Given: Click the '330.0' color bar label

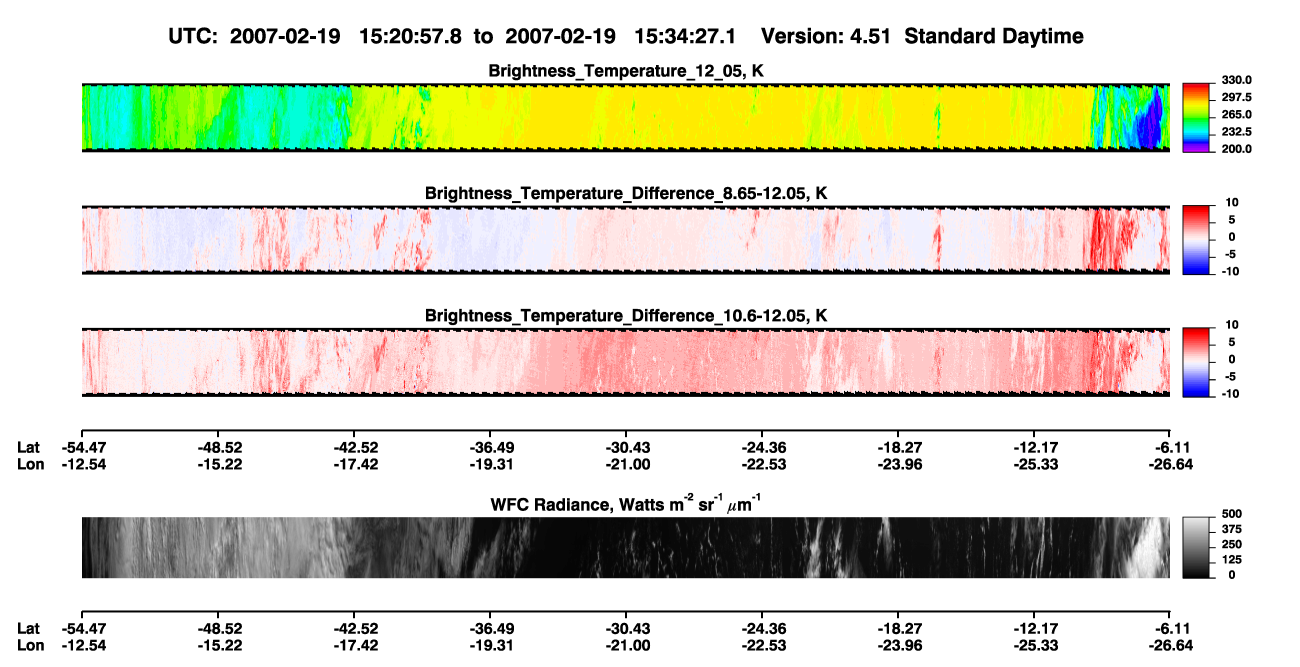Looking at the screenshot, I should pyautogui.click(x=1236, y=81).
